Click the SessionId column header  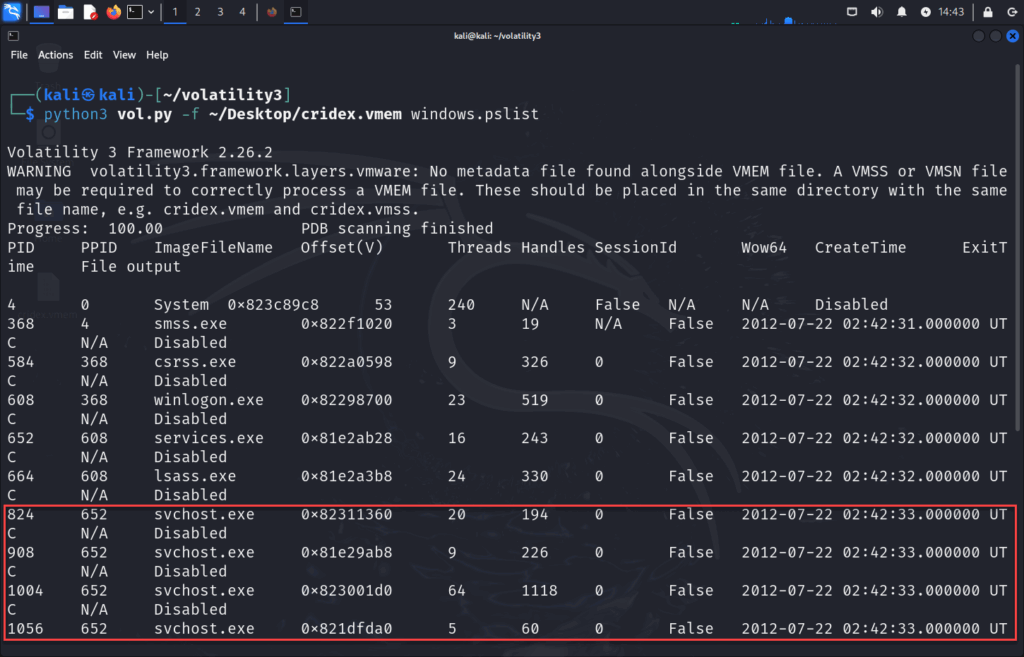pyautogui.click(x=635, y=248)
